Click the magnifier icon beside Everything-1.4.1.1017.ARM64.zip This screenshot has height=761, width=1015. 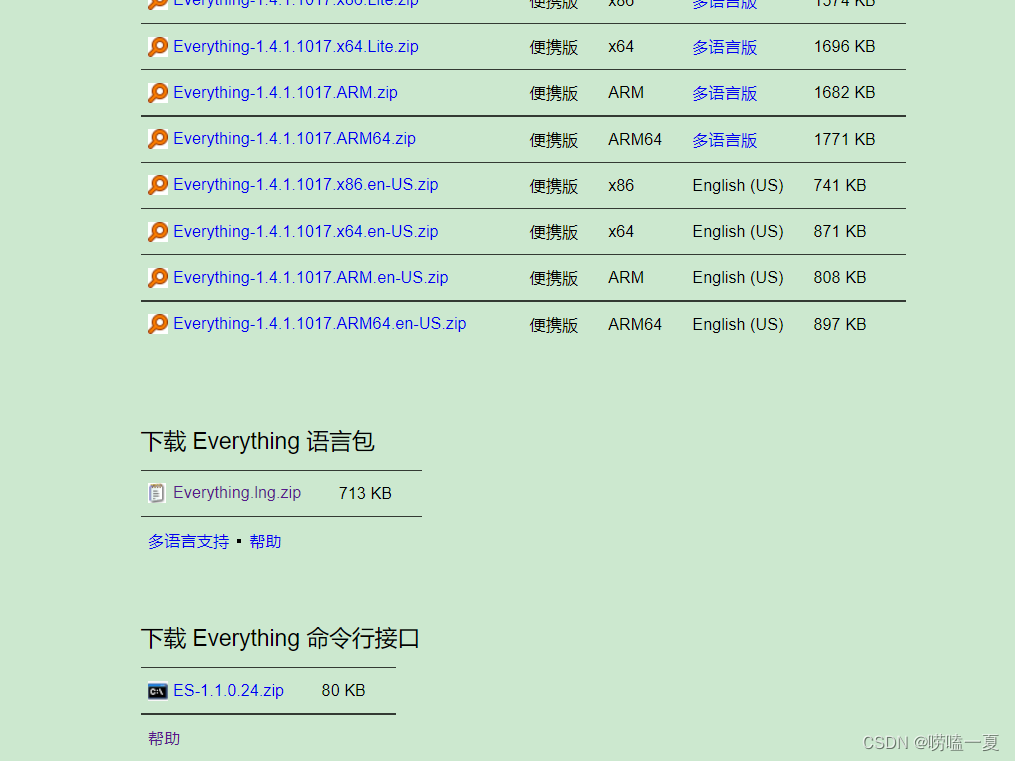[157, 138]
